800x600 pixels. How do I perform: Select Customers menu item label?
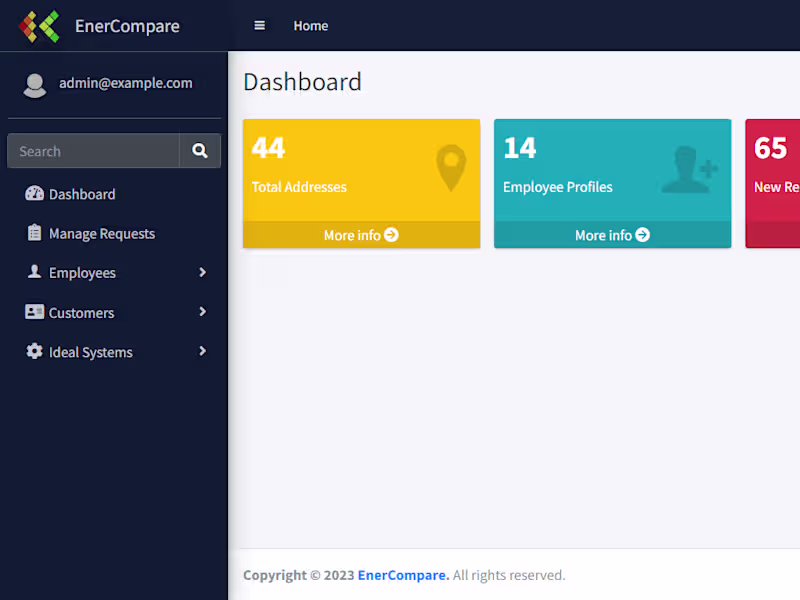pyautogui.click(x=81, y=313)
